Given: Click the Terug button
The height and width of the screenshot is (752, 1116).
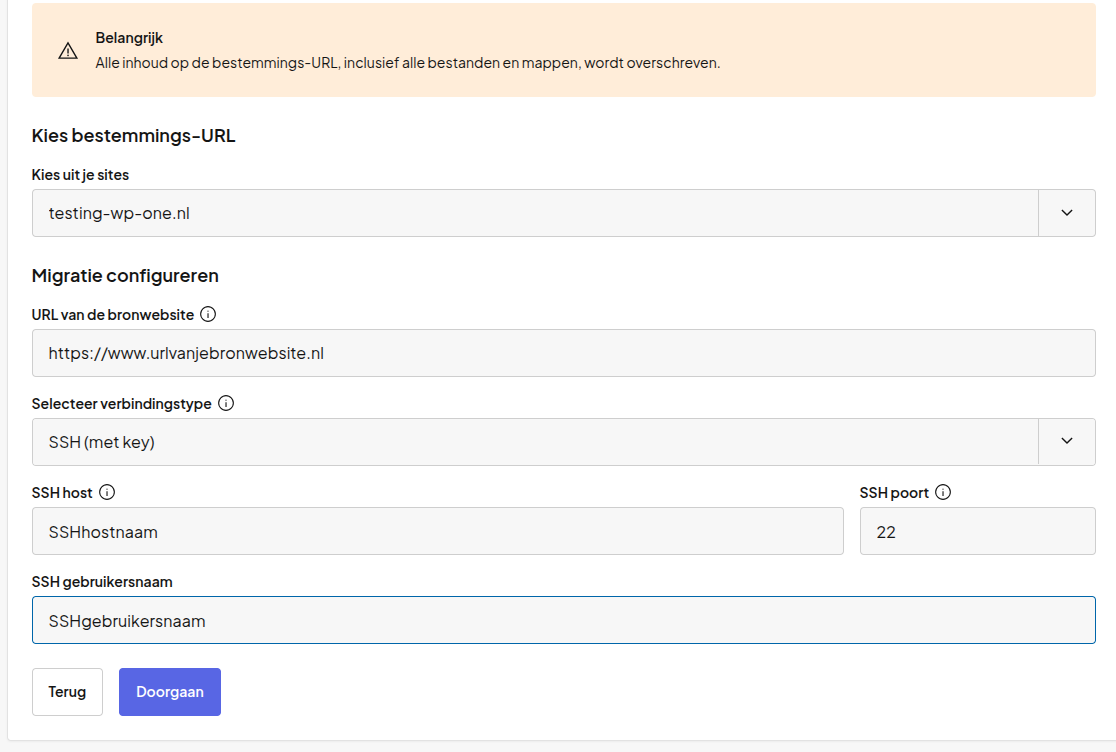Looking at the screenshot, I should tap(67, 691).
